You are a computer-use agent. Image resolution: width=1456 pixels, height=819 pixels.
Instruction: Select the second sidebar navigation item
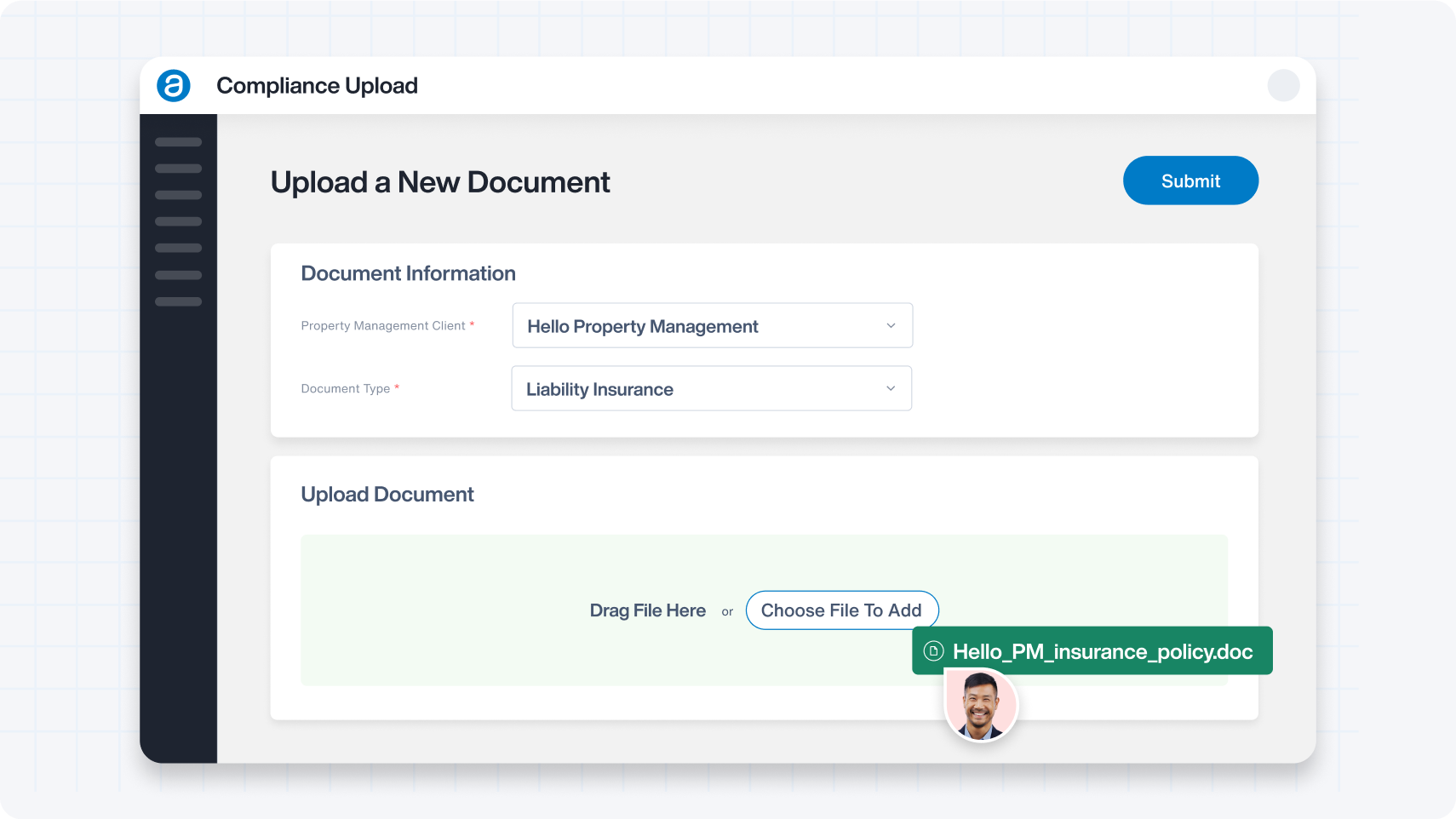coord(178,169)
